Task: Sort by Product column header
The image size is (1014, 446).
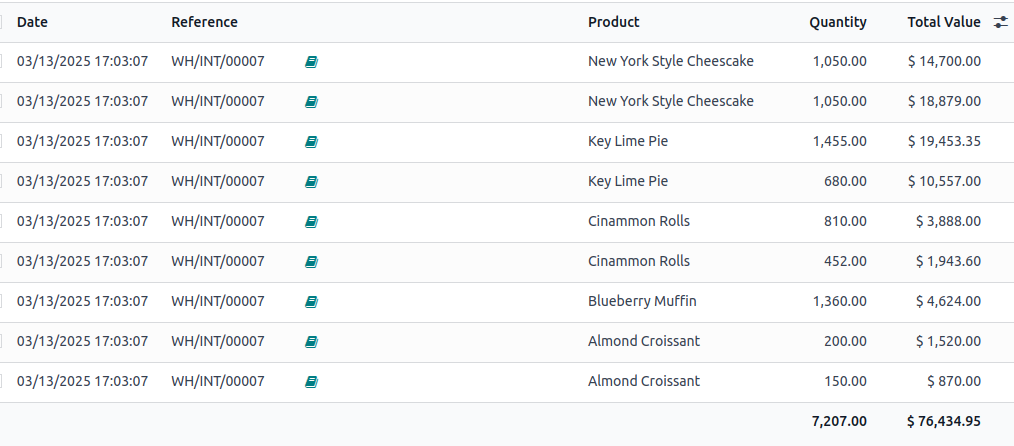Action: pos(614,22)
